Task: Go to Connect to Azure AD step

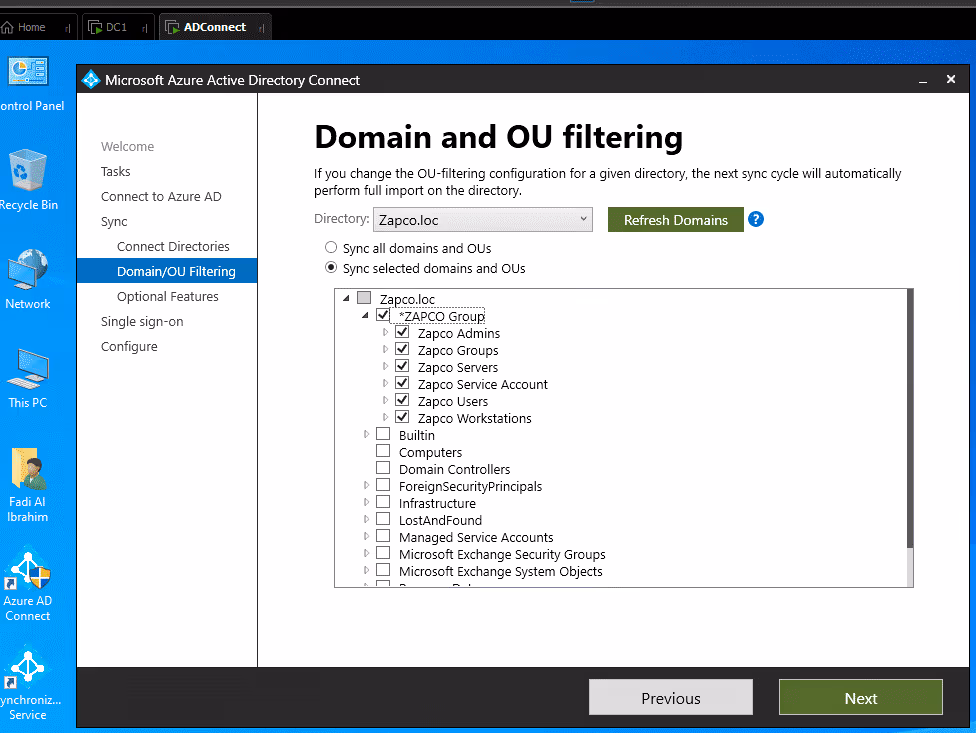Action: coord(161,197)
